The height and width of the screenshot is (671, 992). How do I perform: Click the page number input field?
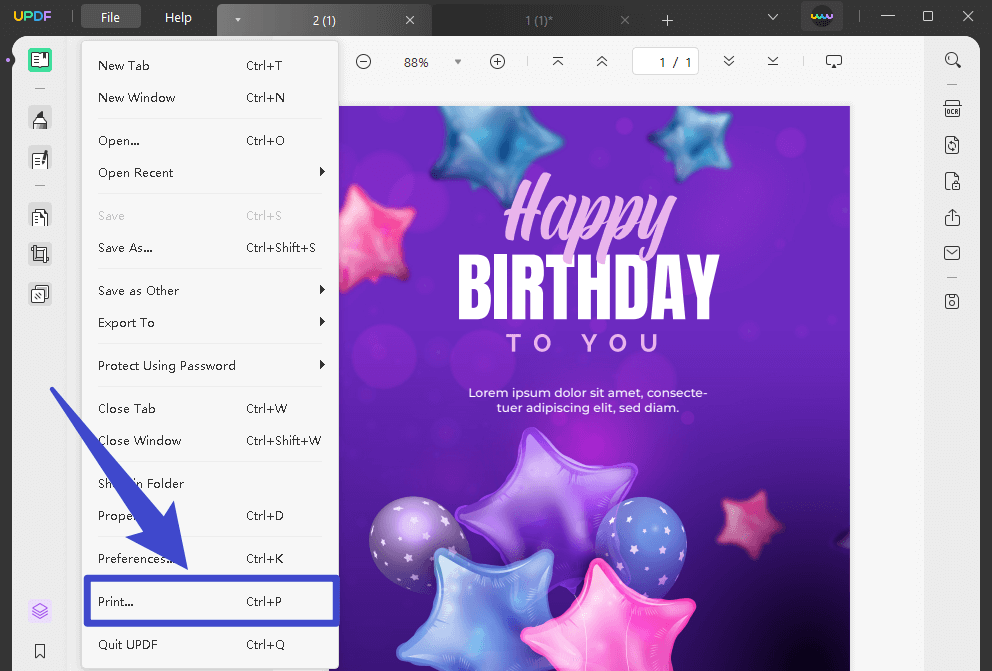[666, 61]
